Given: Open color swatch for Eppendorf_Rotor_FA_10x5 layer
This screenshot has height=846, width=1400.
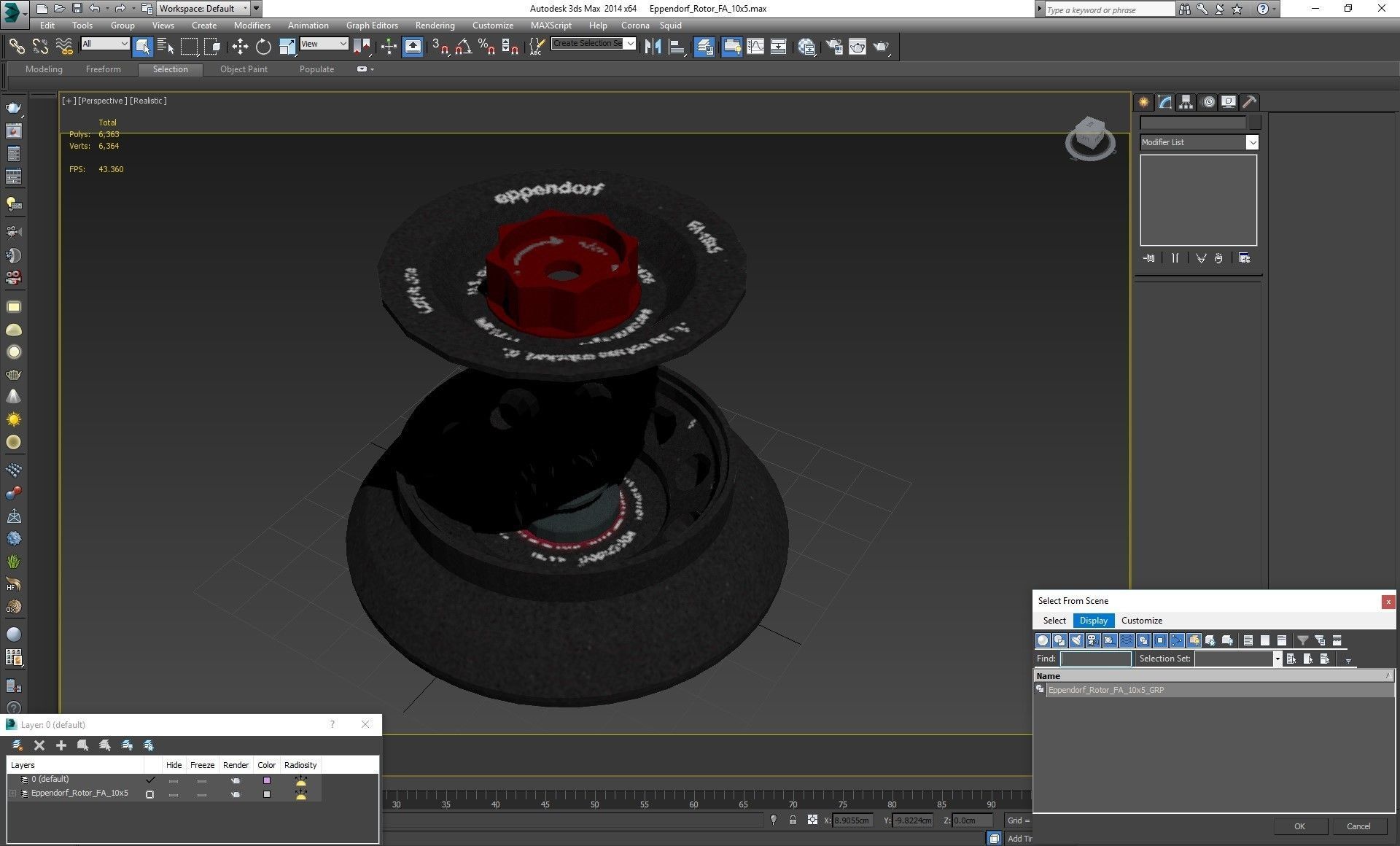Looking at the screenshot, I should pos(267,794).
